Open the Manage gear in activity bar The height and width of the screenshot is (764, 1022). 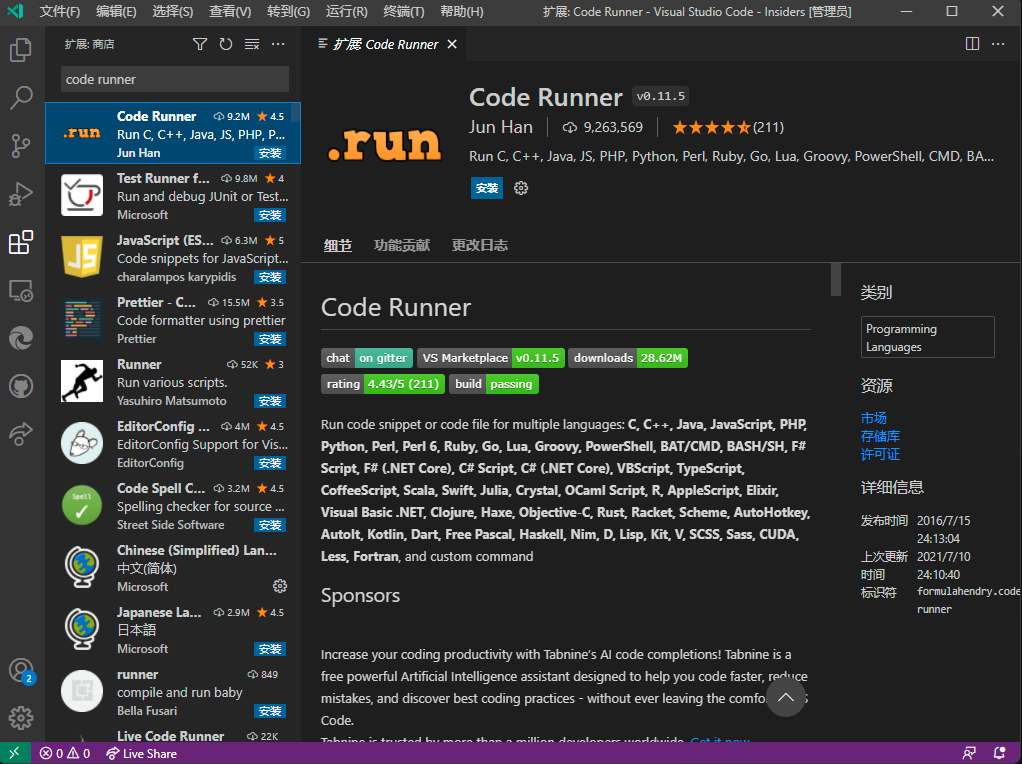(21, 718)
